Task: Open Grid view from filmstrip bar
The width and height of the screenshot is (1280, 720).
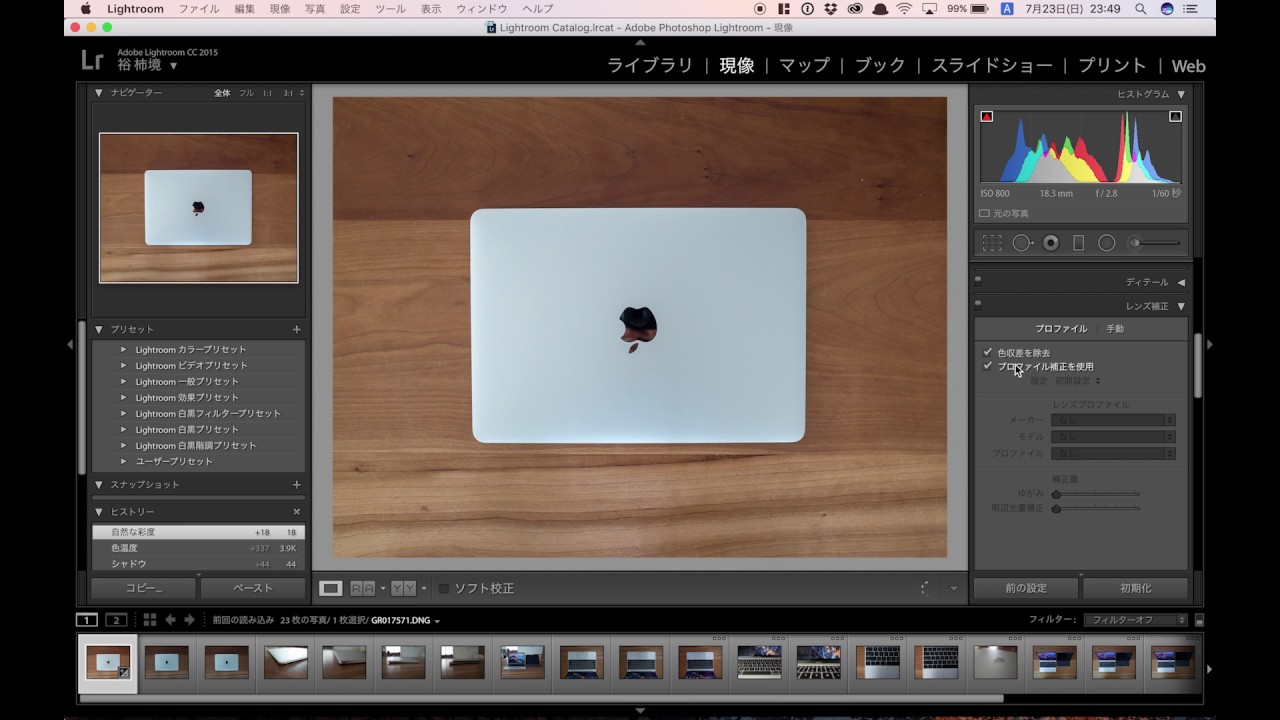Action: (150, 620)
